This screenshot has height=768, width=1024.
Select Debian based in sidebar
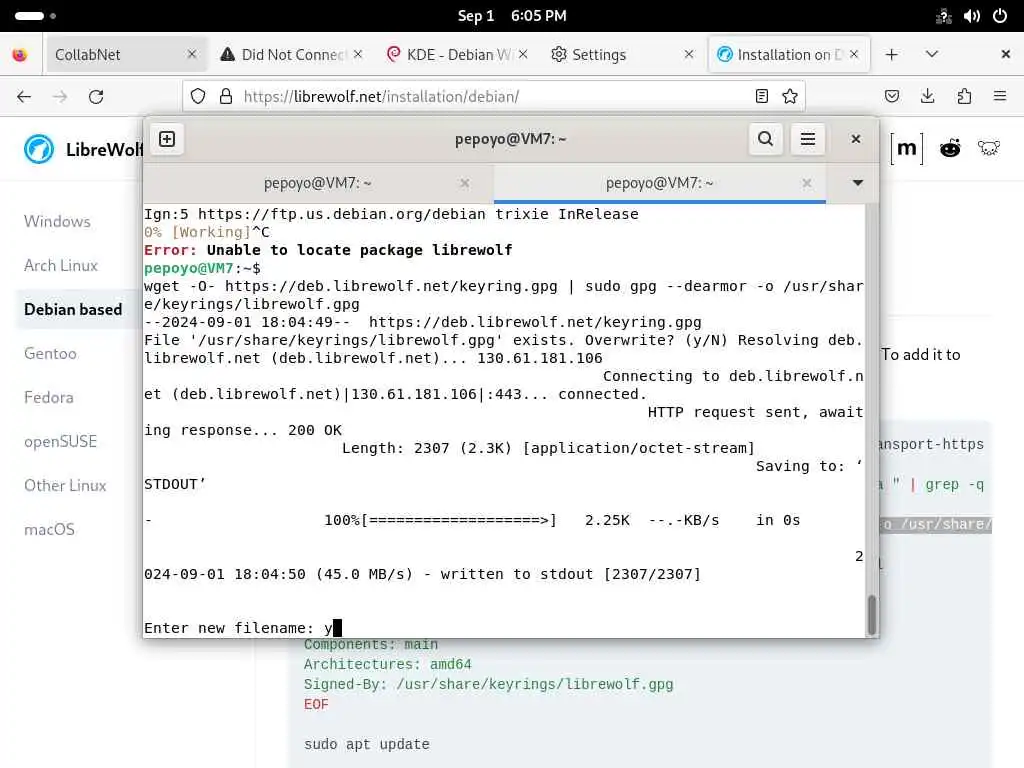[73, 310]
